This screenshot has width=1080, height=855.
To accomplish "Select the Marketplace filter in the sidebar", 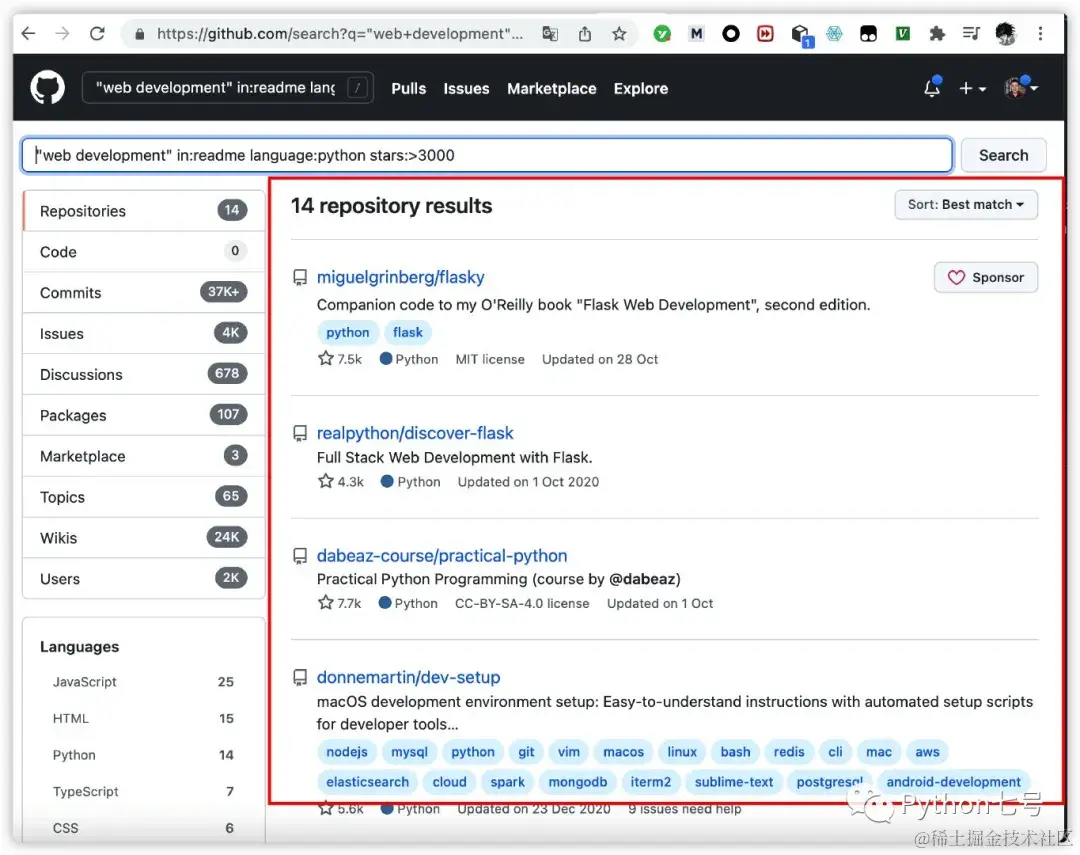I will point(144,456).
